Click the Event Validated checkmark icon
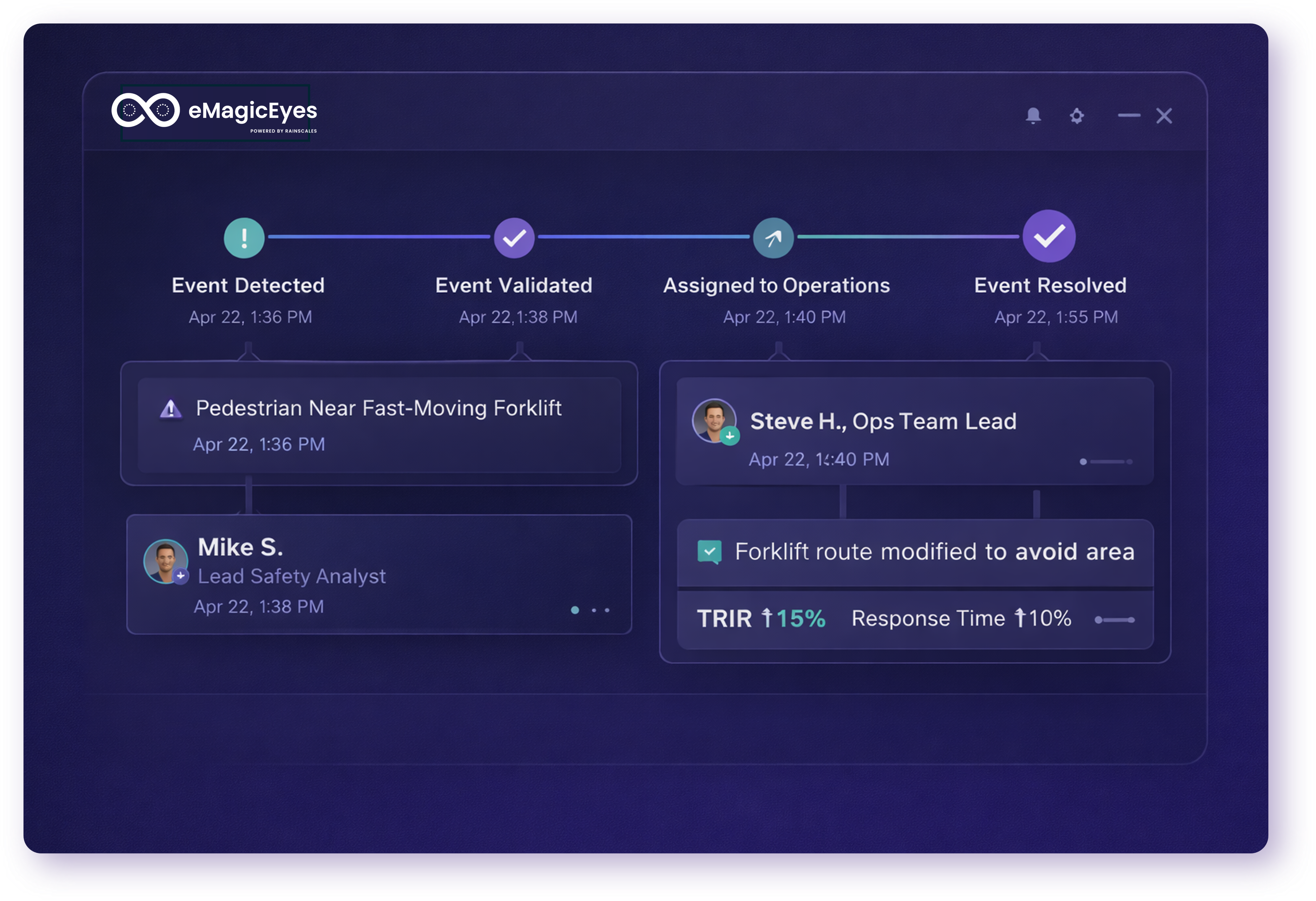Viewport: 1316px width, 901px height. coord(514,237)
